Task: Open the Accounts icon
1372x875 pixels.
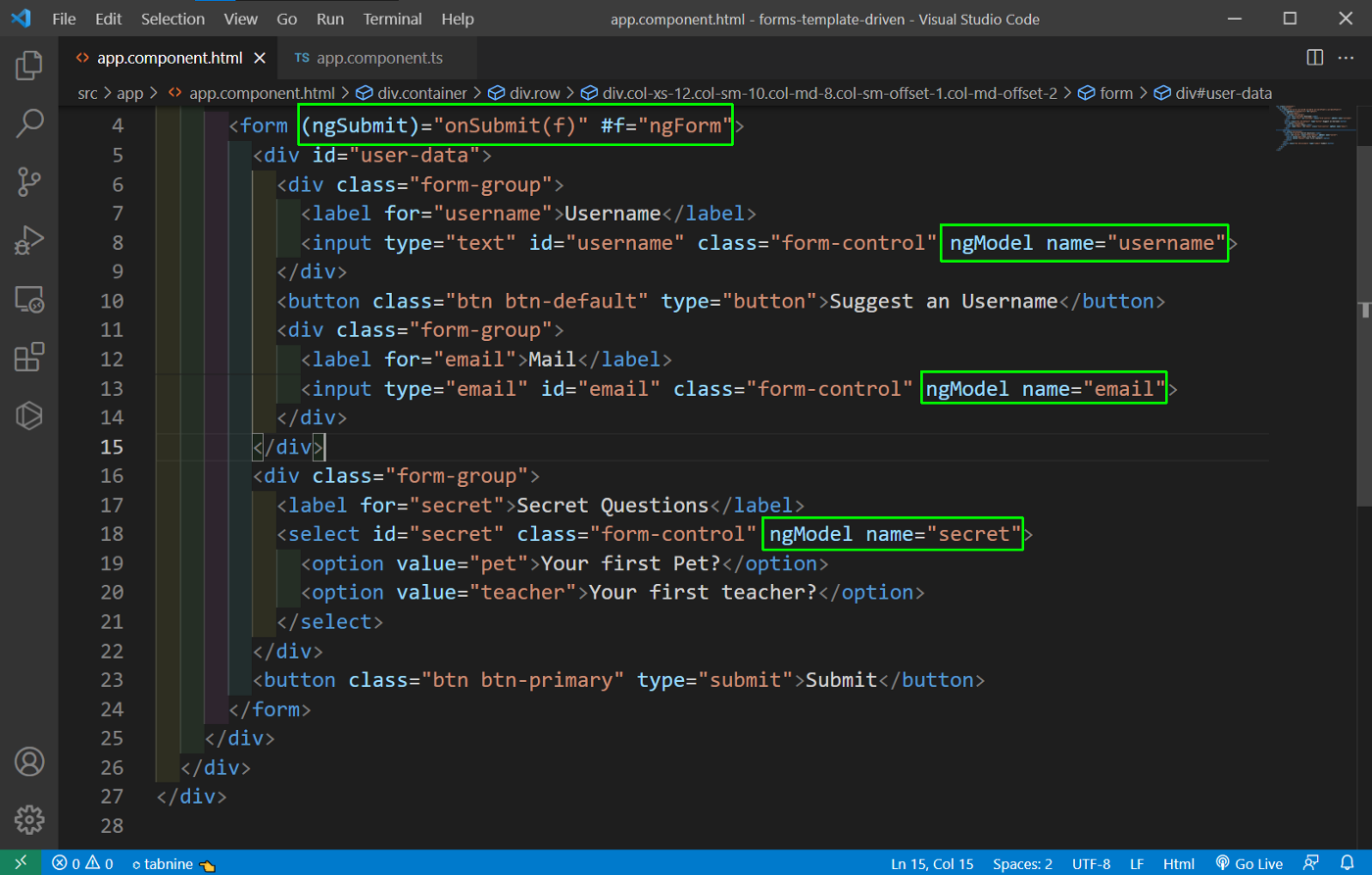Action: coord(29,761)
